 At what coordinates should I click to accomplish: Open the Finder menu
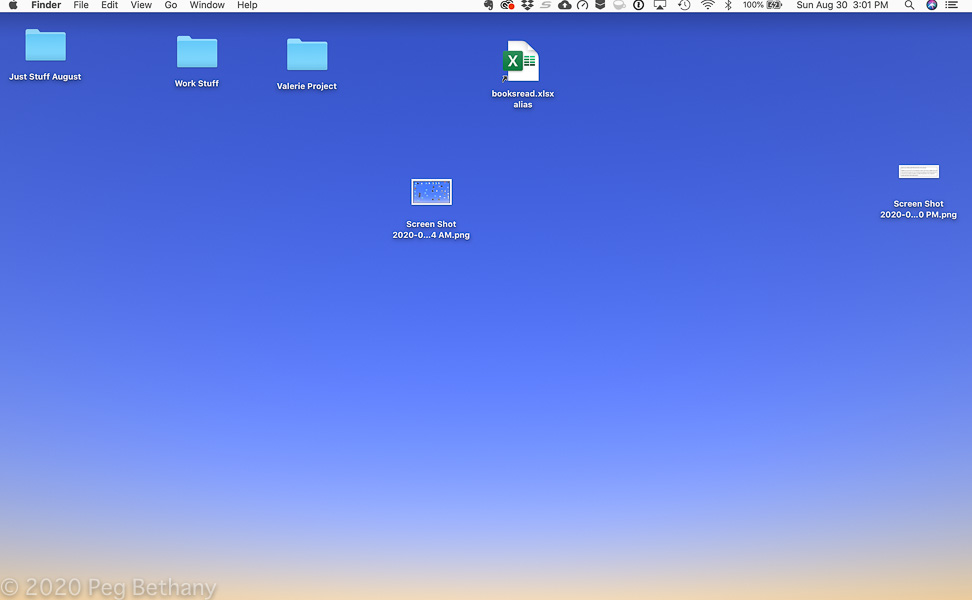[46, 5]
